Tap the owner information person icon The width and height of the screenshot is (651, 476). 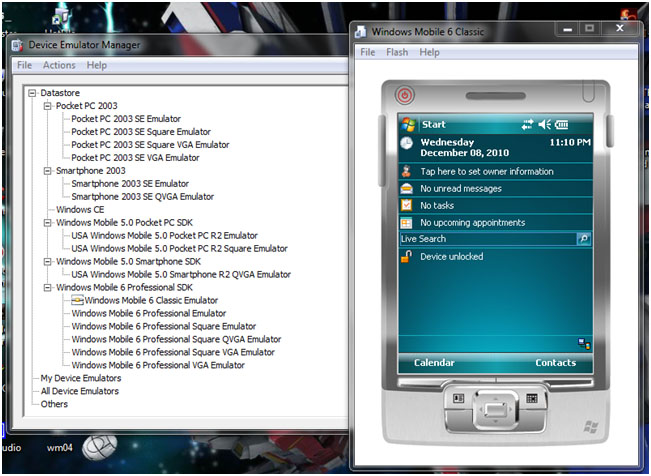406,171
